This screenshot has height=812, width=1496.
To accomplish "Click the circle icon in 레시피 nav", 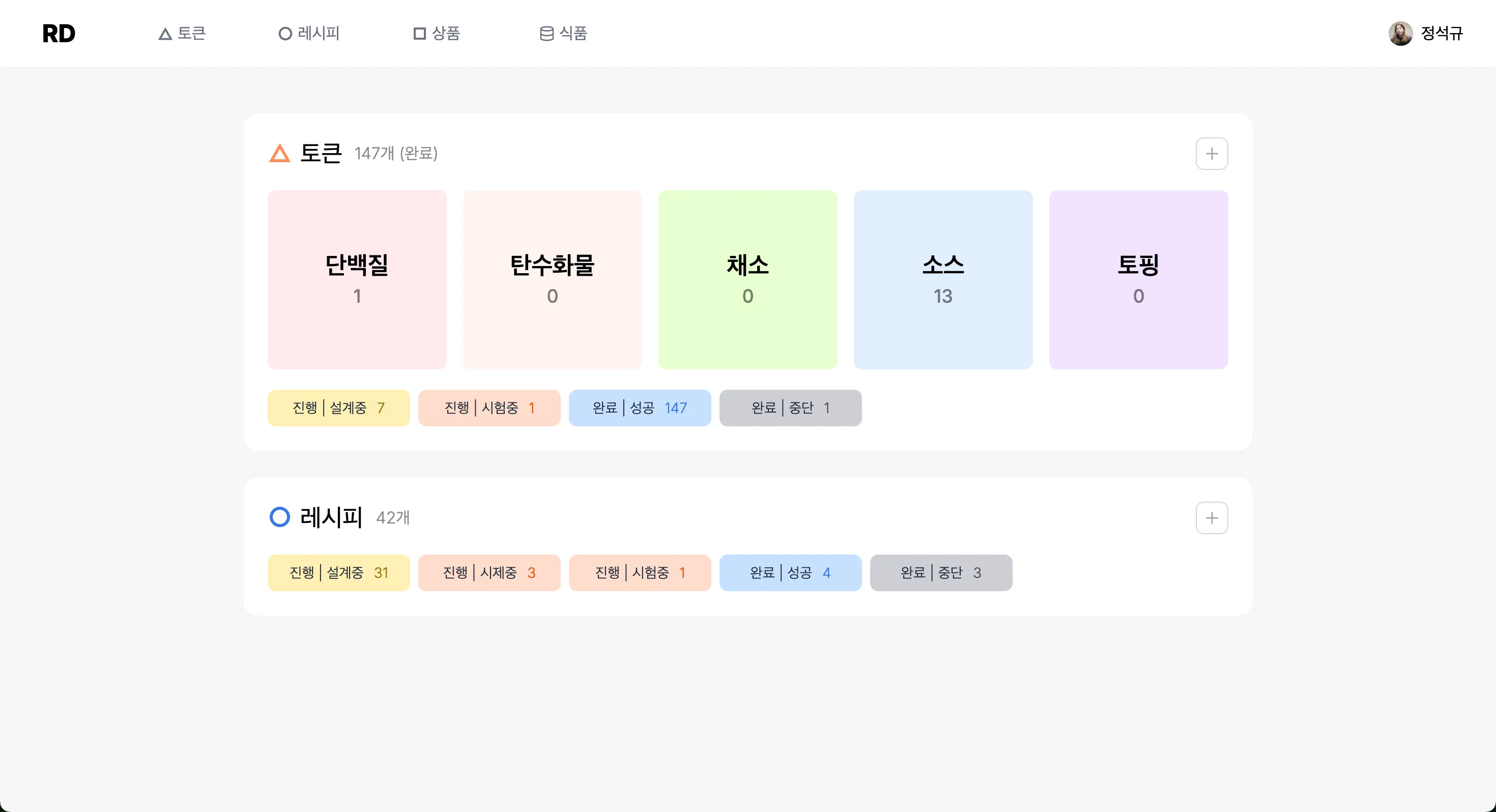I will pos(284,34).
